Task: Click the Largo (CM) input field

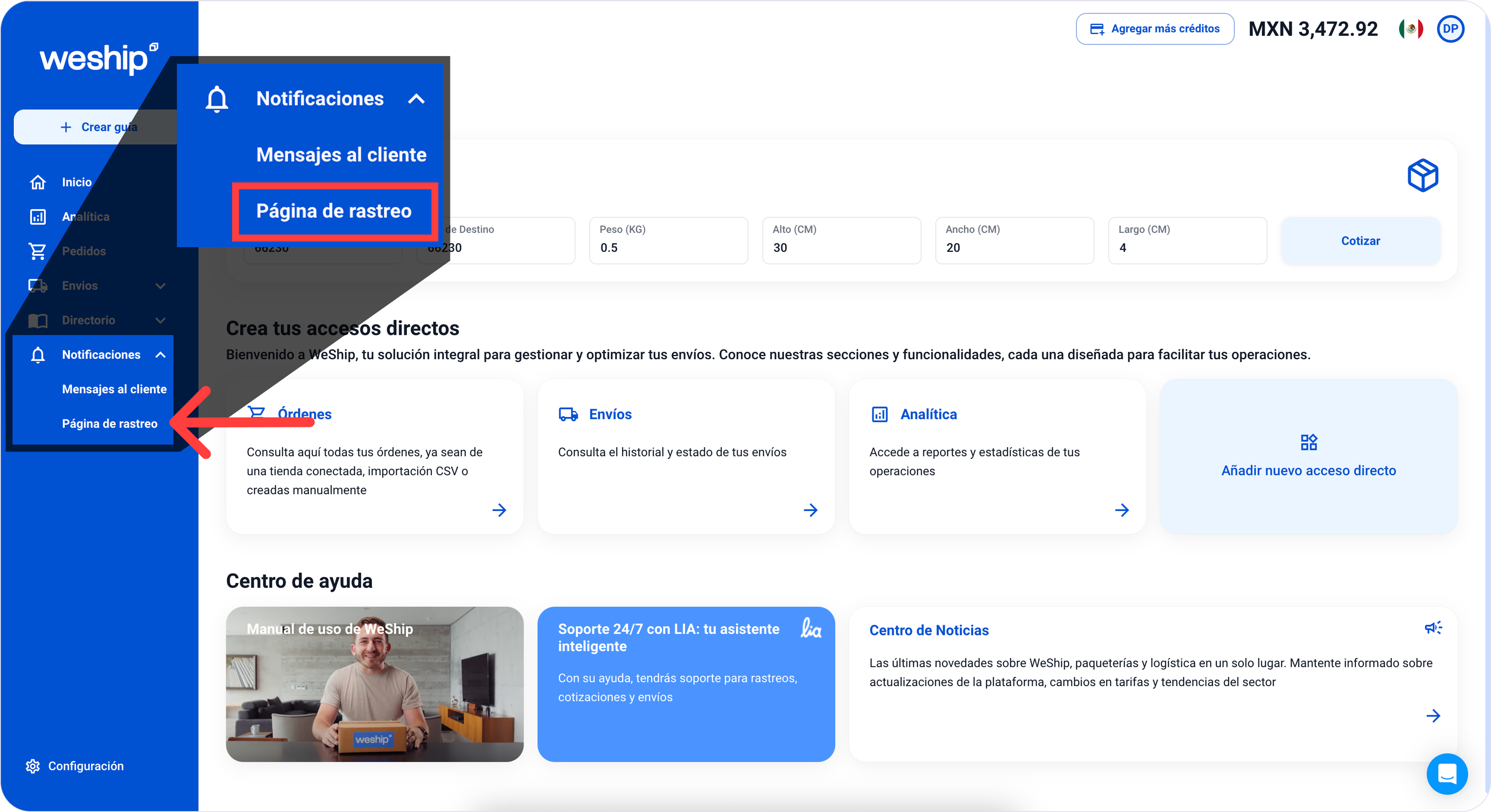Action: pyautogui.click(x=1188, y=241)
